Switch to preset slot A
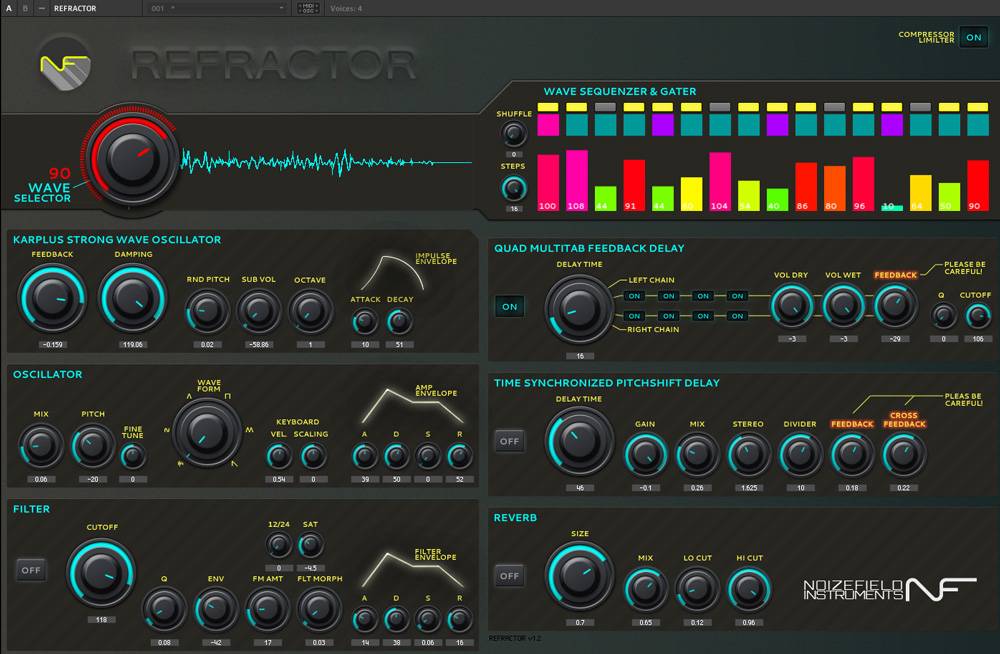This screenshot has width=1000, height=654. (x=9, y=8)
